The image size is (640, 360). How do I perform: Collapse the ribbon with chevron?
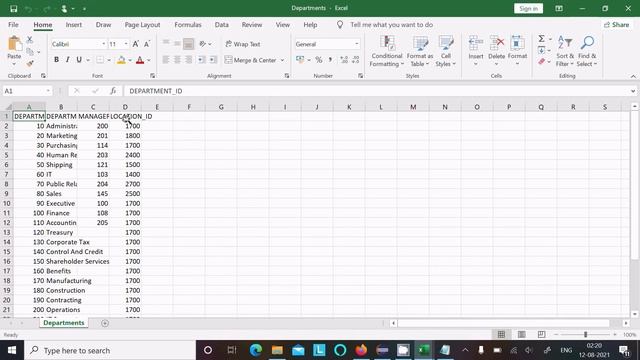tap(633, 76)
